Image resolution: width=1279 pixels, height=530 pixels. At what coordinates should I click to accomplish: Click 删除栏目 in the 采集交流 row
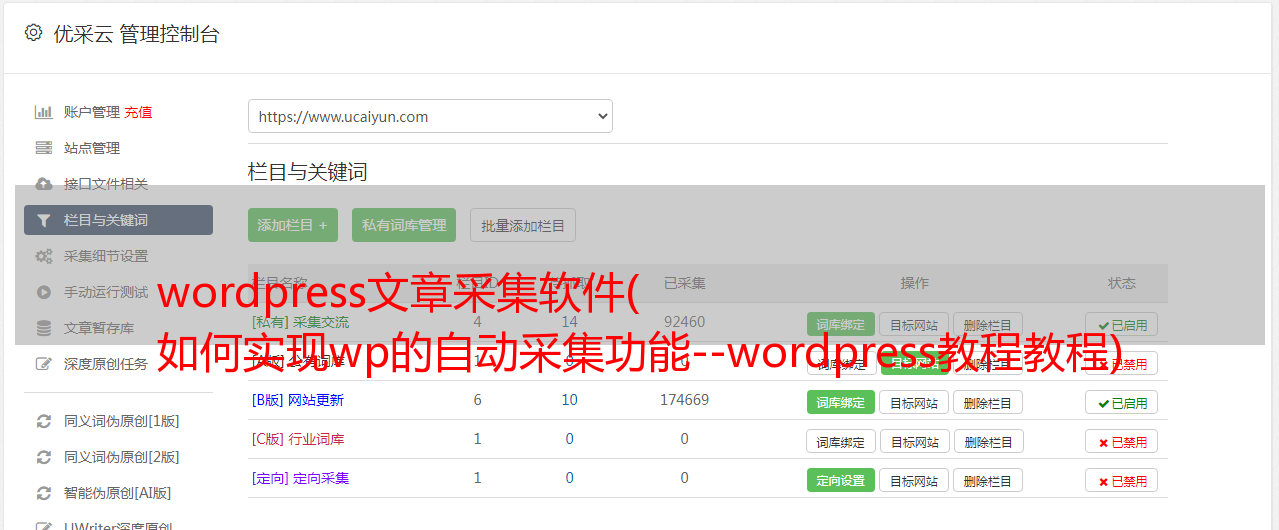coord(988,324)
